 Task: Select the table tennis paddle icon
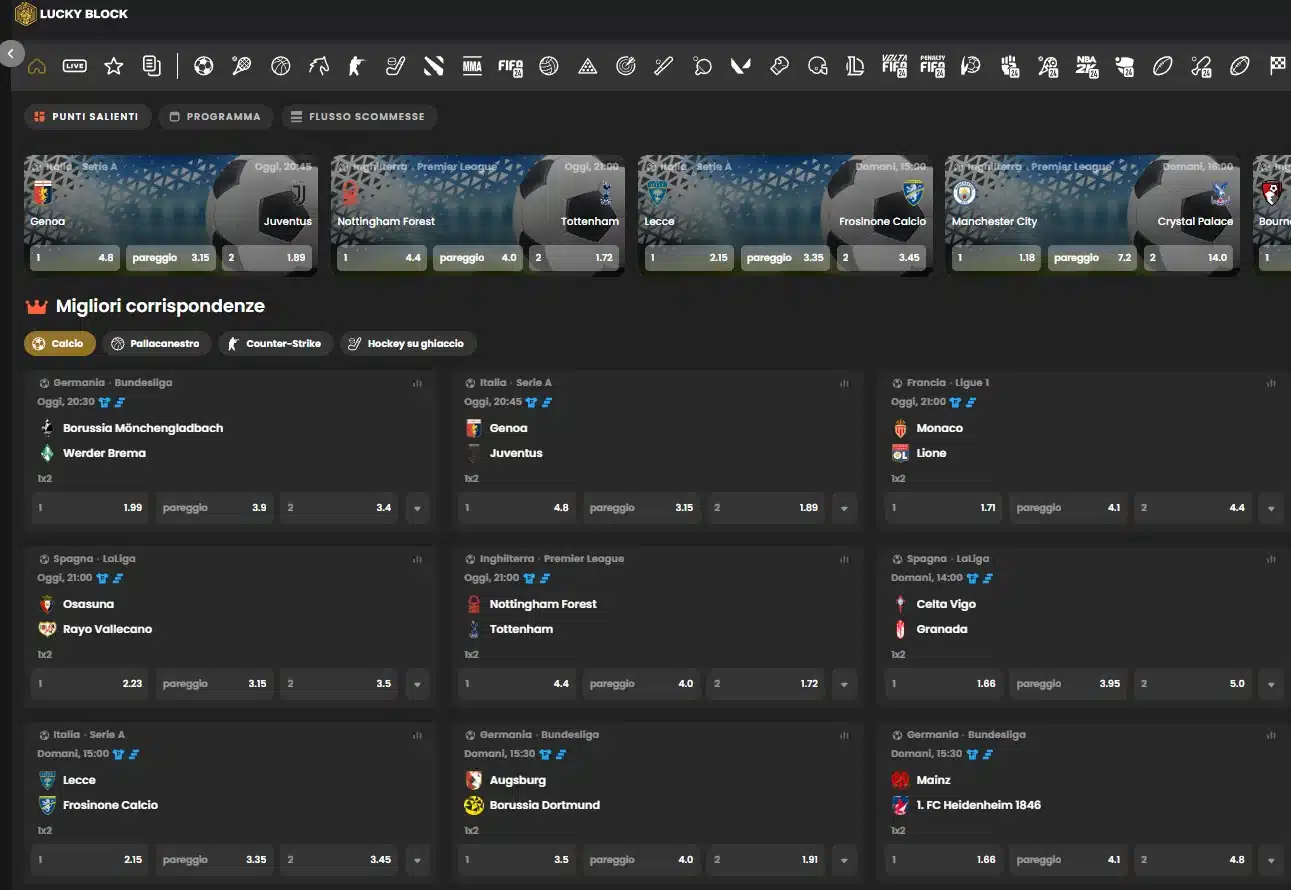click(x=702, y=66)
